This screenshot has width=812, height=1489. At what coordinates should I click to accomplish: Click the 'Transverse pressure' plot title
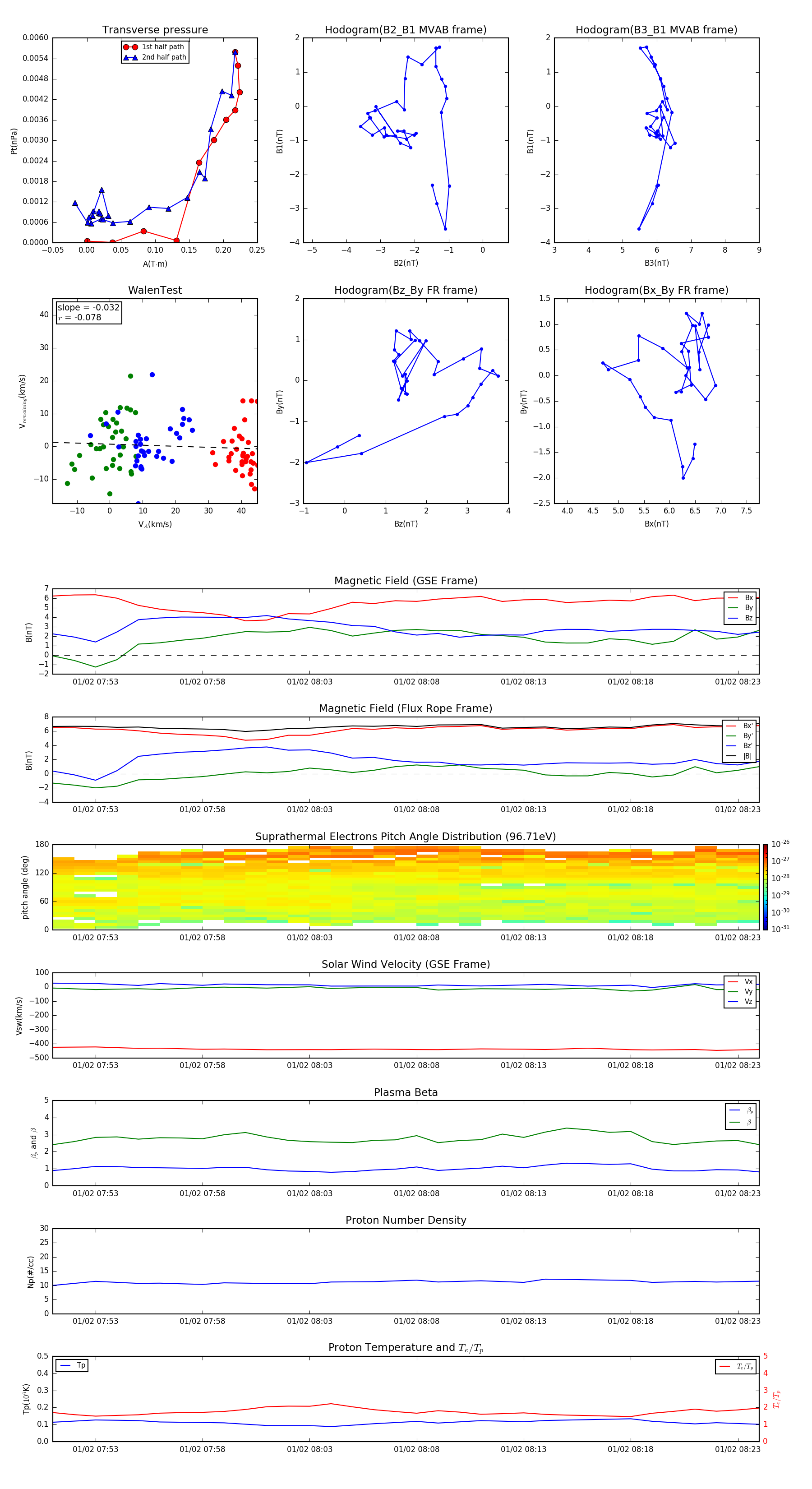coord(155,29)
